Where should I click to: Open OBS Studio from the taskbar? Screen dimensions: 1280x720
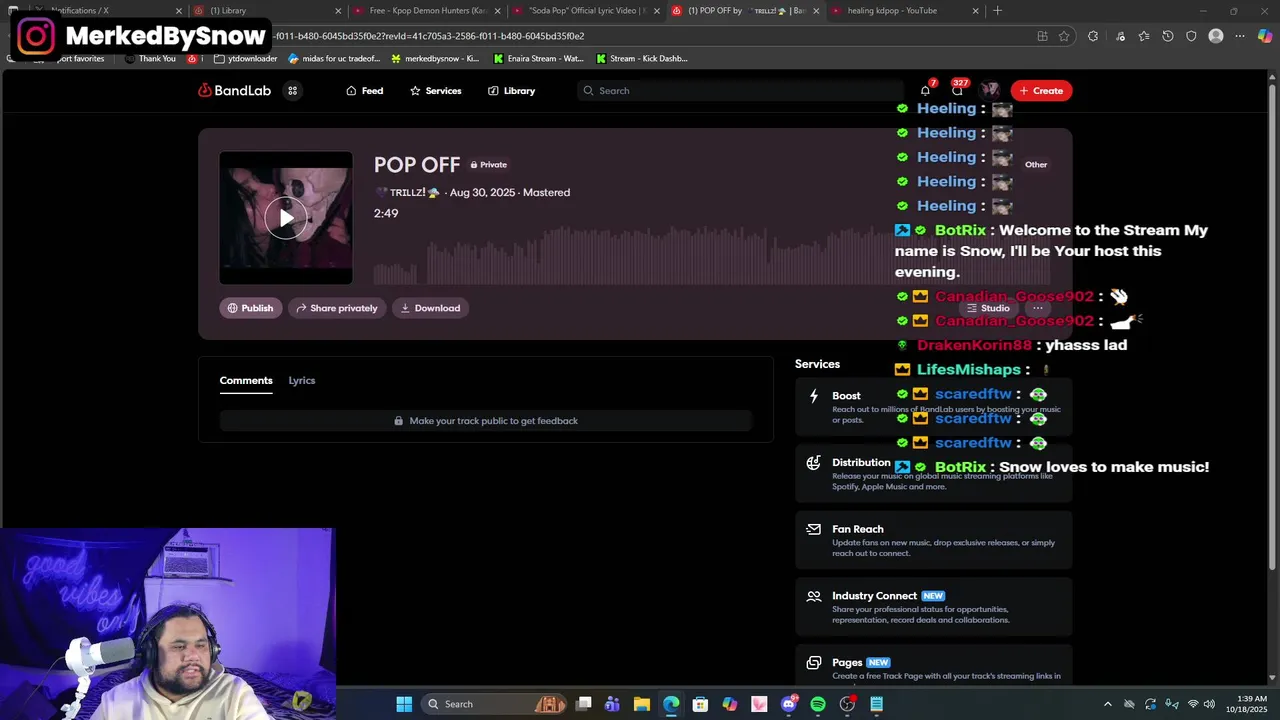click(x=848, y=704)
